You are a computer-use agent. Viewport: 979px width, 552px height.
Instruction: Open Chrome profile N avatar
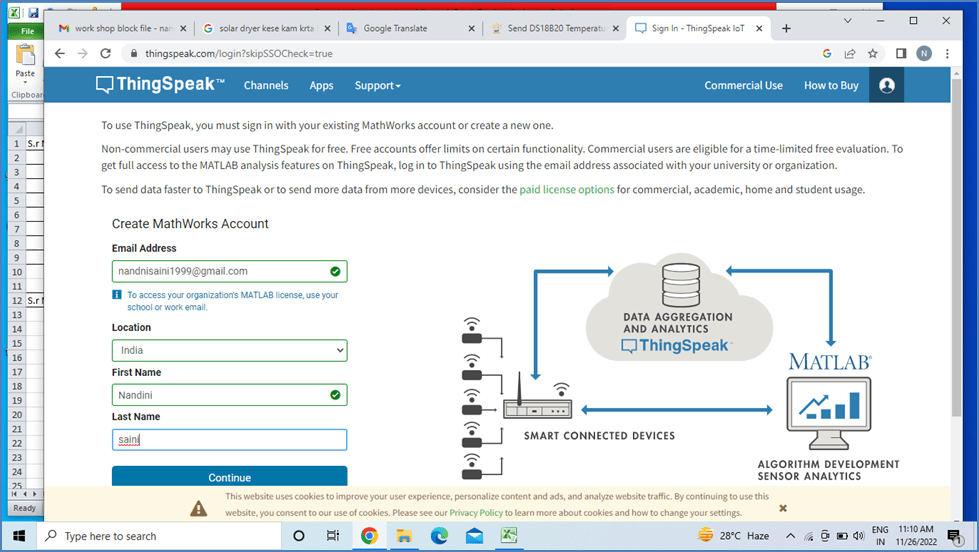point(924,54)
